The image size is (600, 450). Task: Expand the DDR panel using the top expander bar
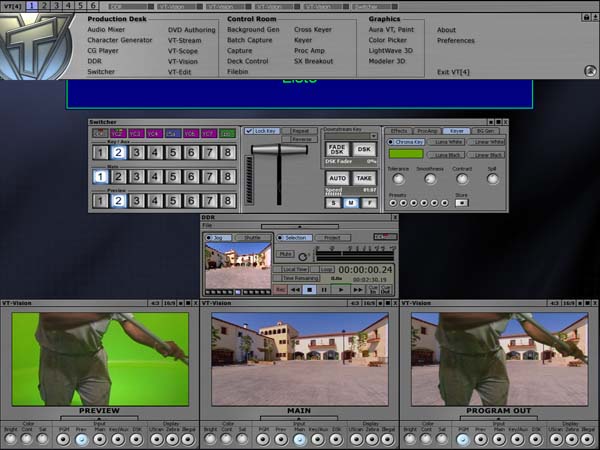tap(300, 227)
